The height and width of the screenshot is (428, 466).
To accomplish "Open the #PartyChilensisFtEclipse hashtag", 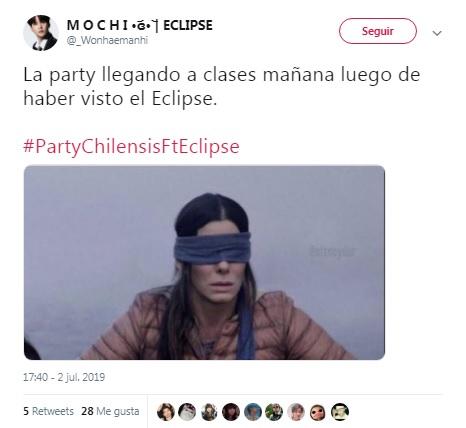I will point(131,147).
